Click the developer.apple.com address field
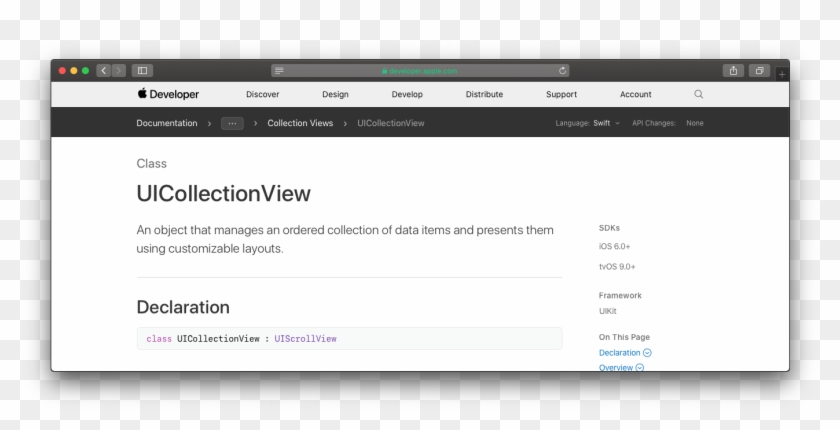 point(420,71)
